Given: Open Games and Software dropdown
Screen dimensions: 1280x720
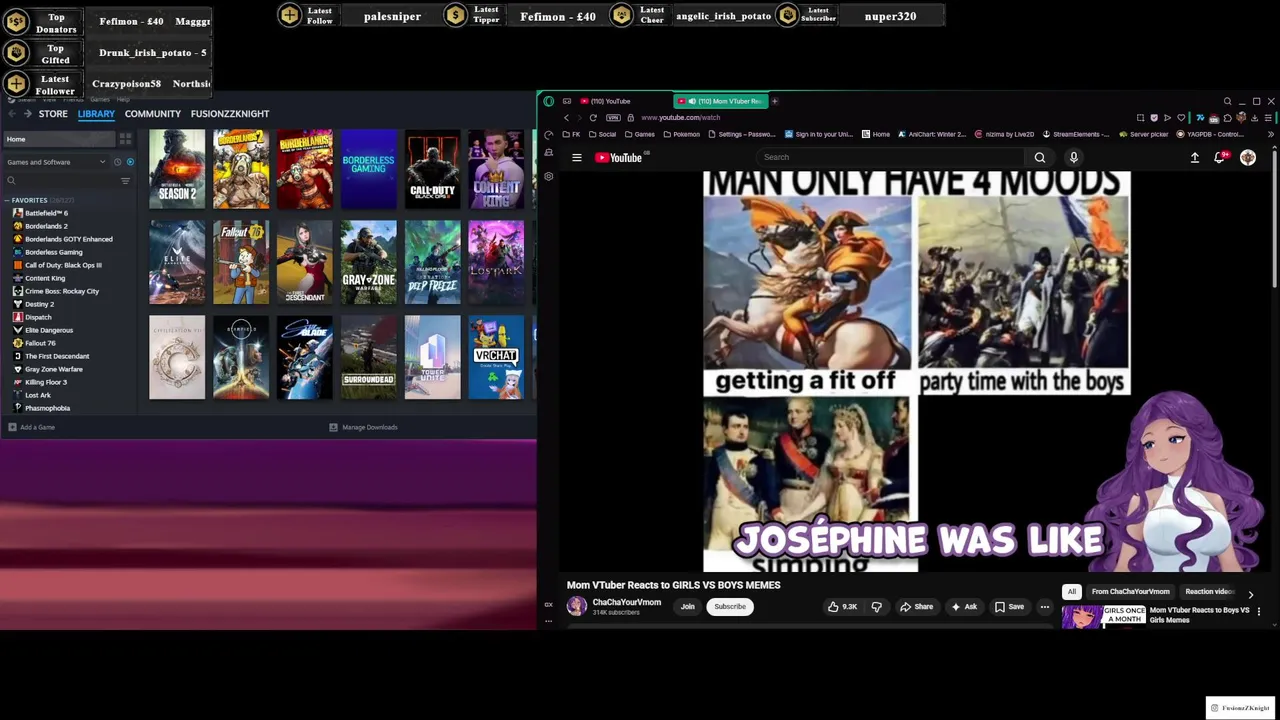Looking at the screenshot, I should (57, 162).
